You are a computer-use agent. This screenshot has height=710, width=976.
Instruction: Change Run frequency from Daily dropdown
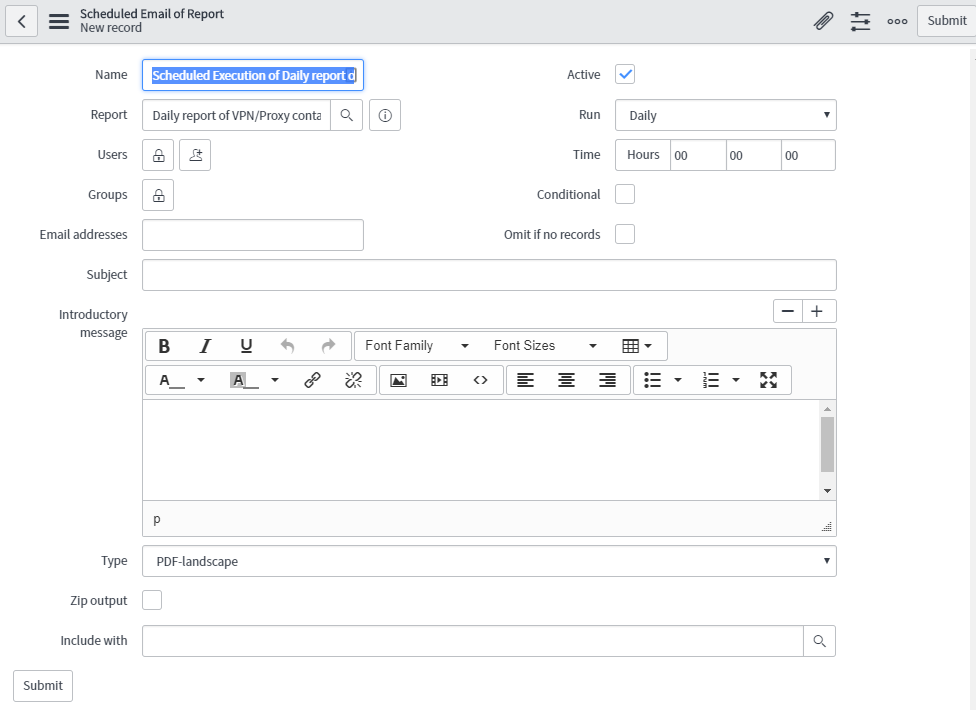point(725,115)
